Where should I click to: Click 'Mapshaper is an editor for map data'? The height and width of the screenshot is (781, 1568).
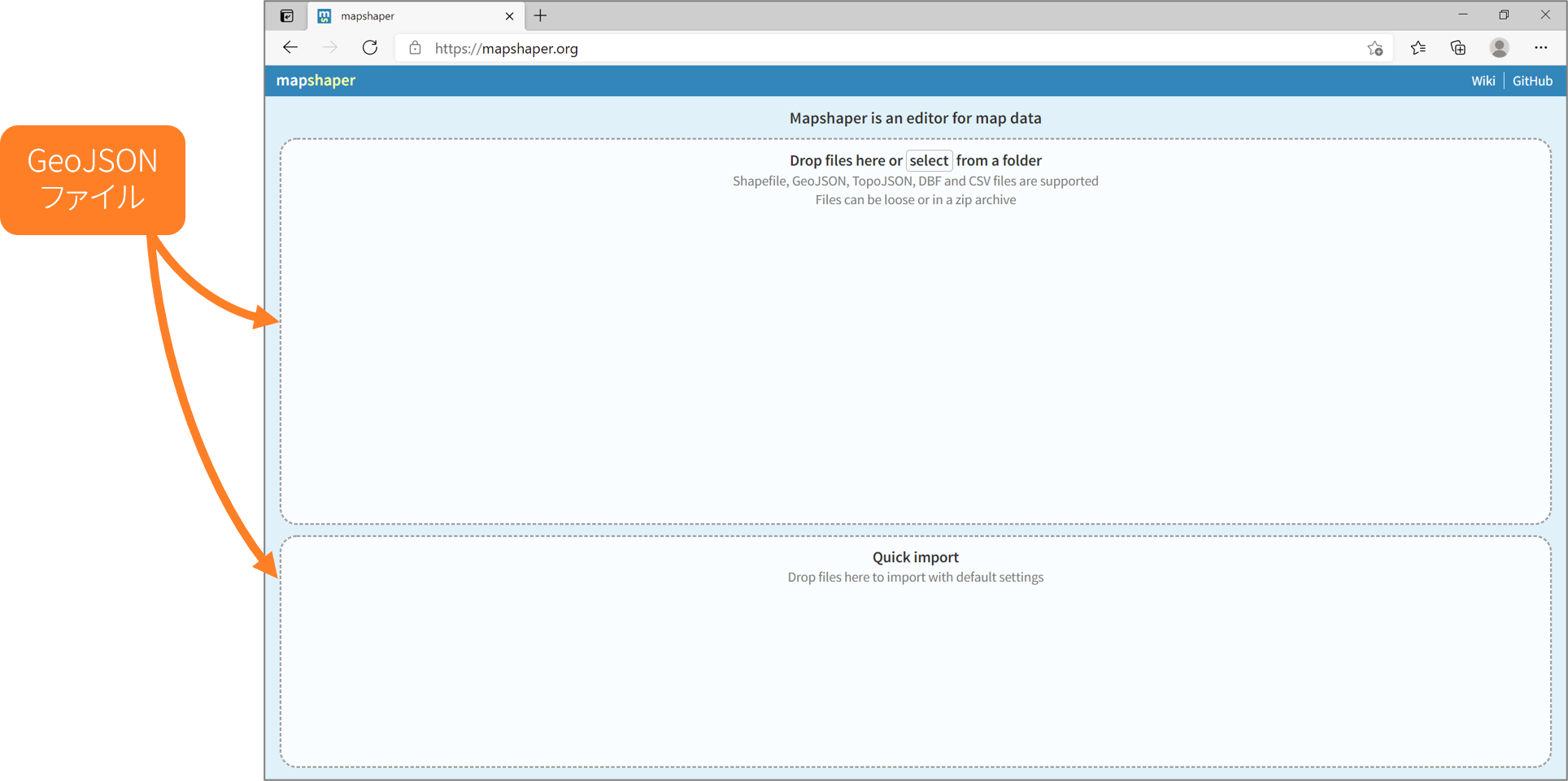coord(916,118)
